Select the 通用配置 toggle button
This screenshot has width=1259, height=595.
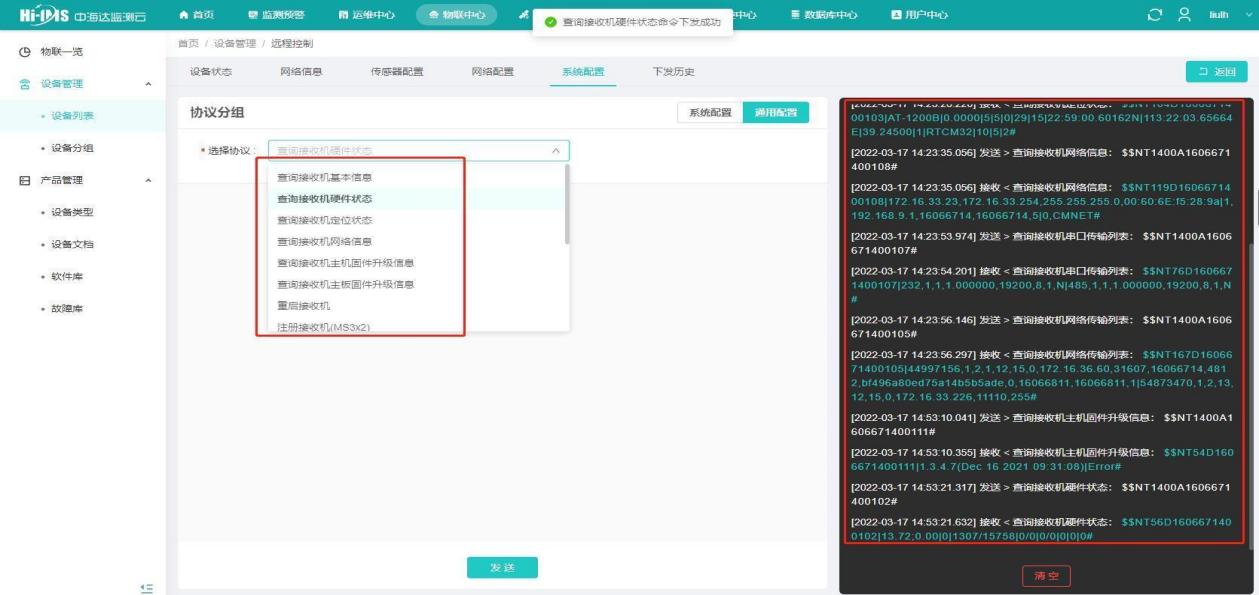click(x=775, y=113)
